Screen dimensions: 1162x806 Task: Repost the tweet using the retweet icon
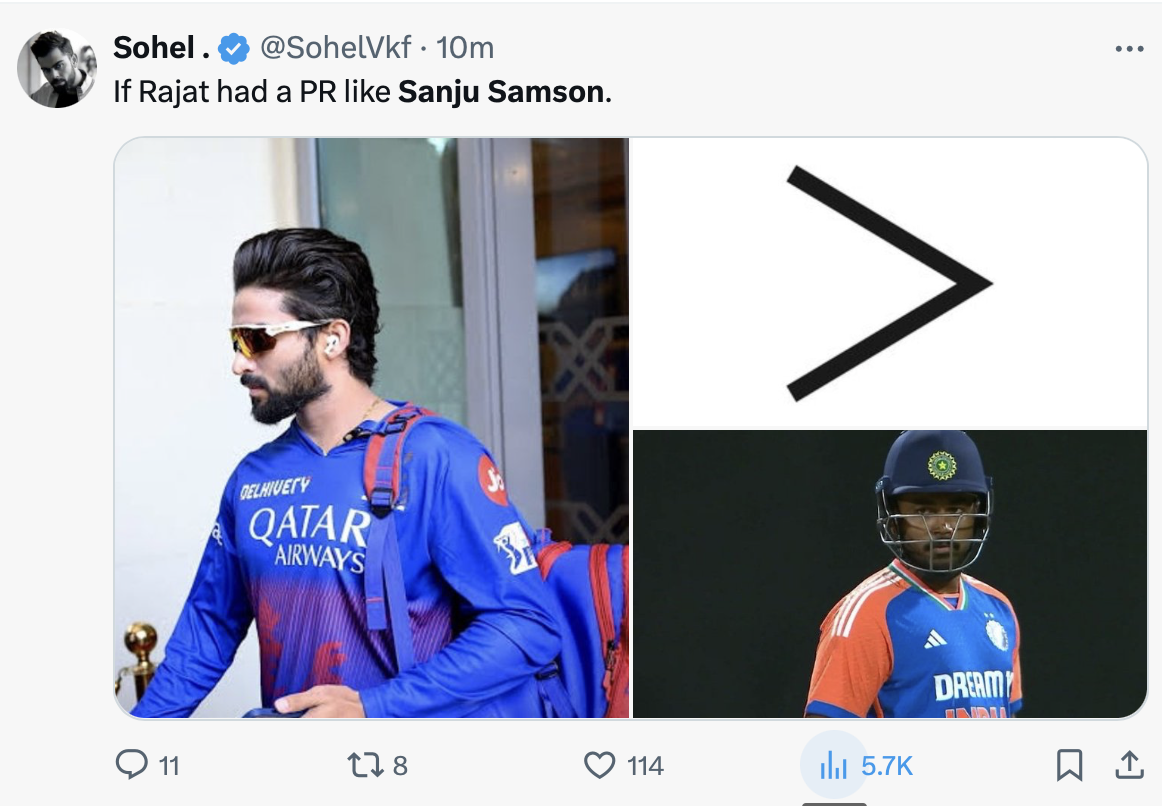[360, 766]
